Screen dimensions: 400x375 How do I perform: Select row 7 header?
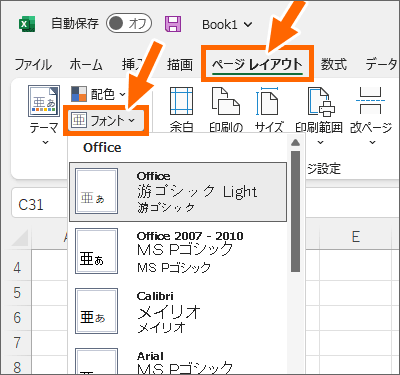click(x=17, y=343)
